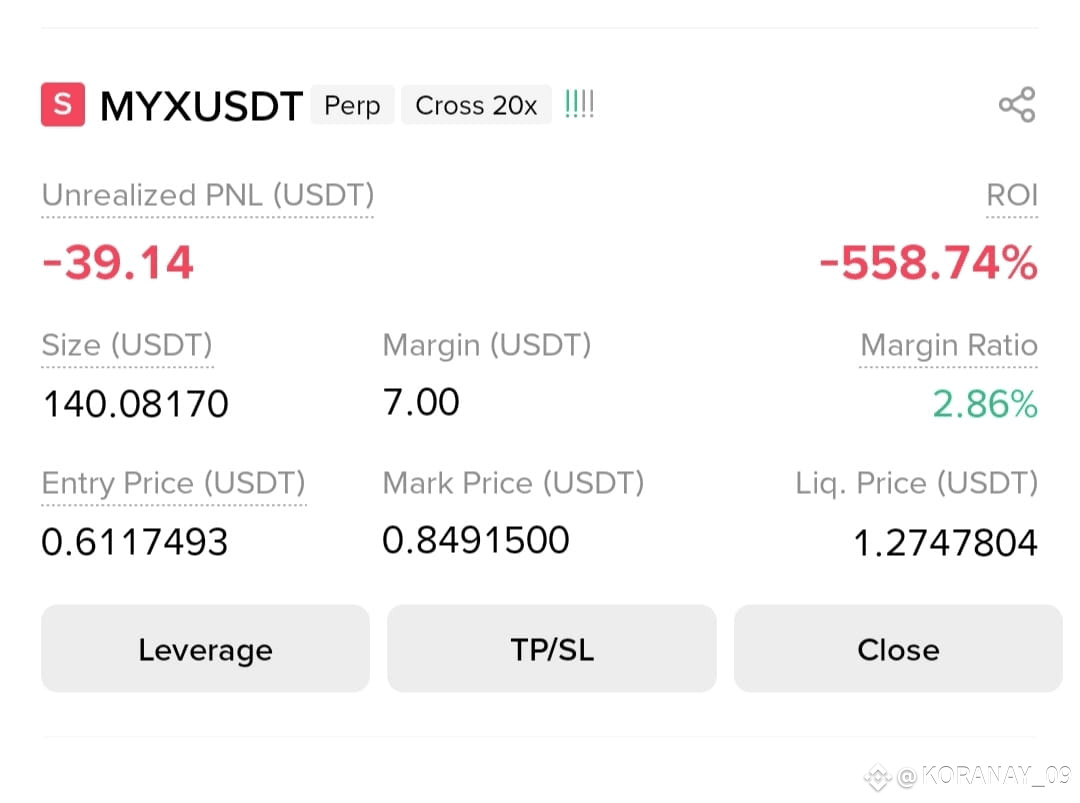Select the -558.74% ROI value
The image size is (1080, 803).
pyautogui.click(x=928, y=262)
